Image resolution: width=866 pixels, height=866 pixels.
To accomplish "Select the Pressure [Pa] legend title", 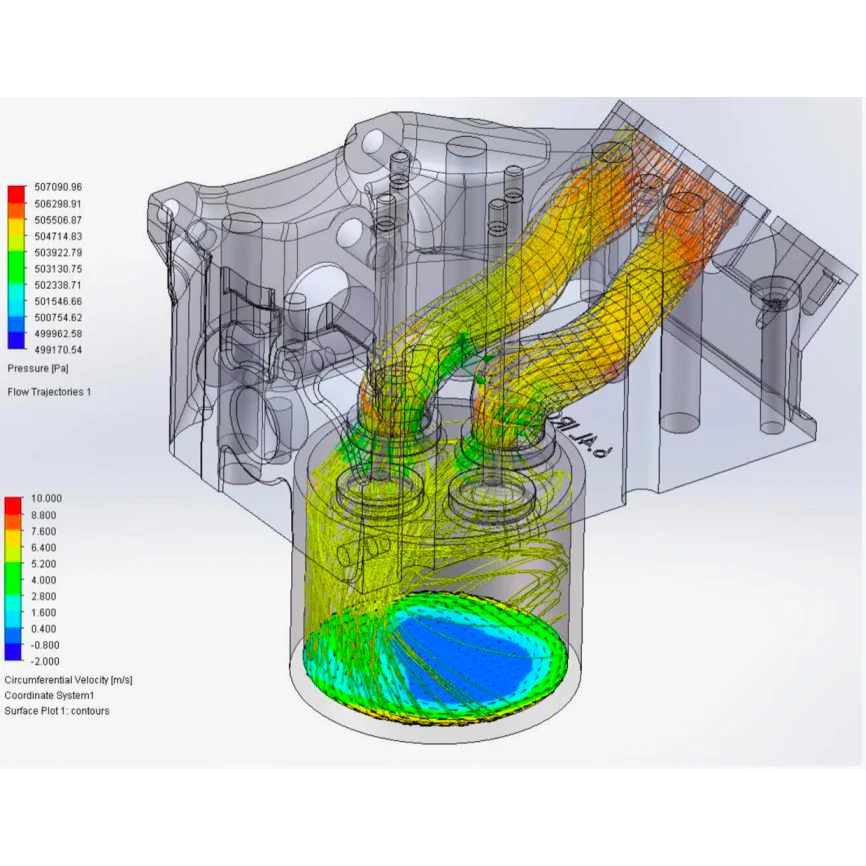I will point(34,369).
